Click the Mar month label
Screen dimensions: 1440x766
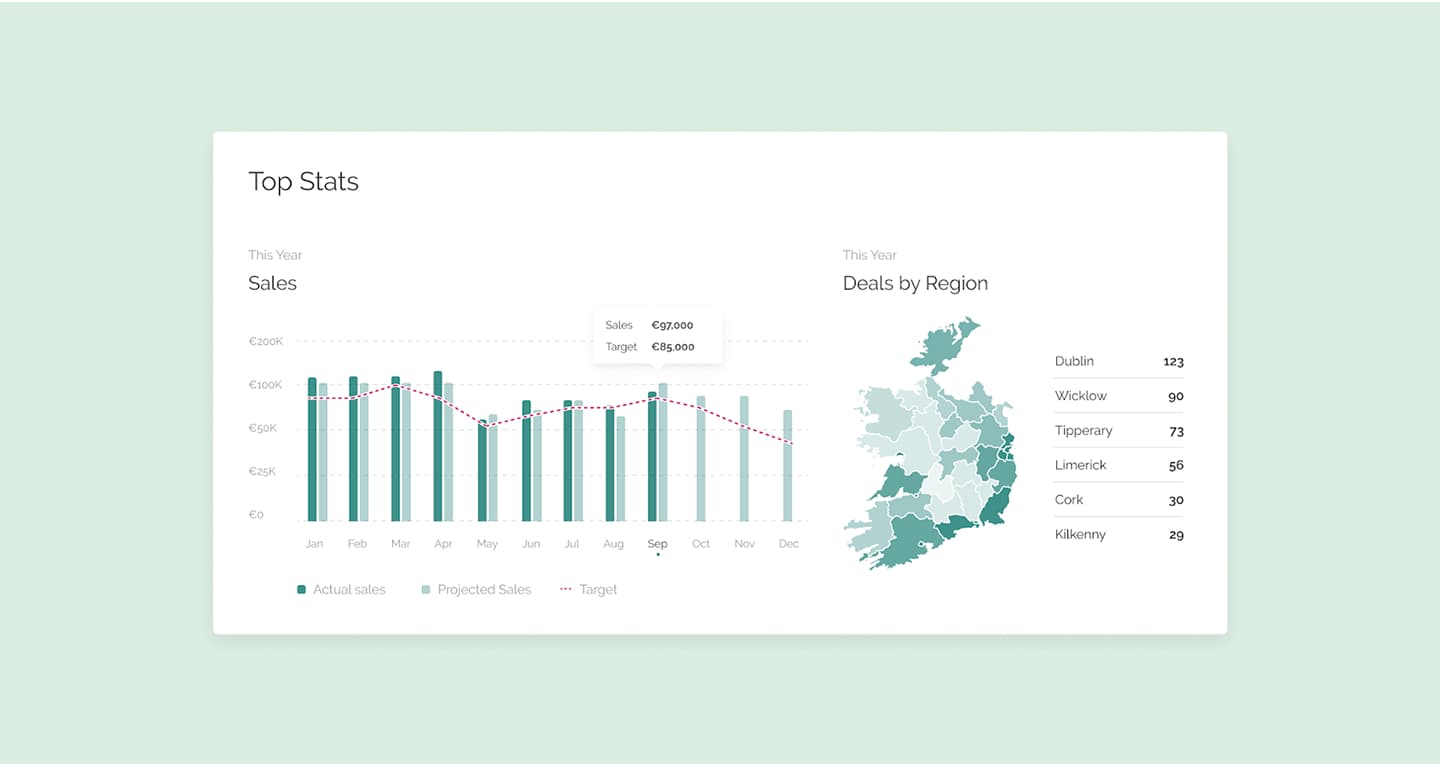401,544
